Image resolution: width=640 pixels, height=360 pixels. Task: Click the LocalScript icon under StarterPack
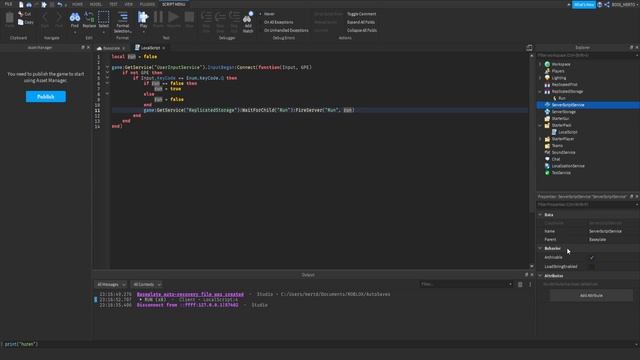pyautogui.click(x=554, y=132)
